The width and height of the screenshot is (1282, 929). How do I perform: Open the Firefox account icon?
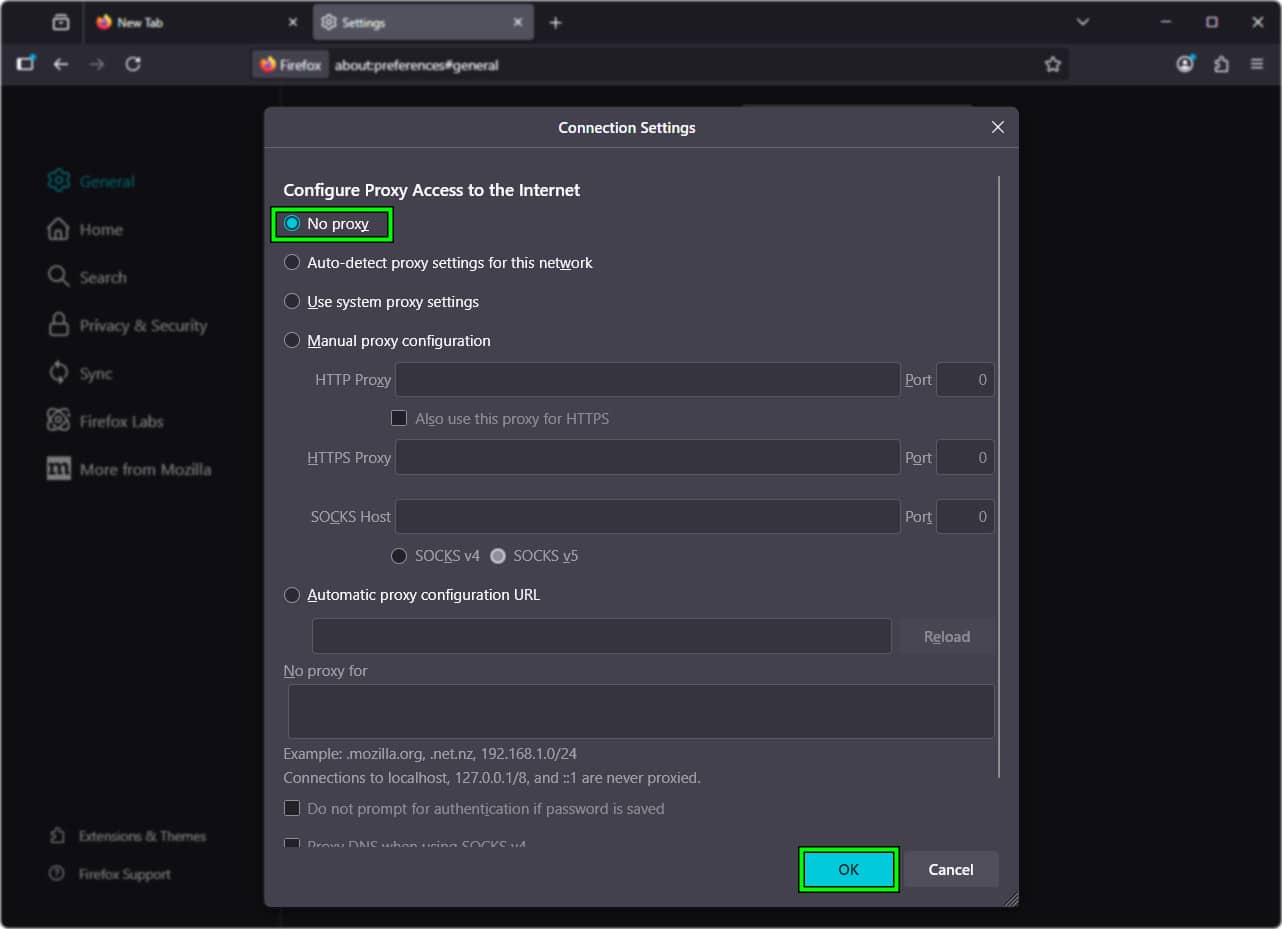click(1185, 64)
